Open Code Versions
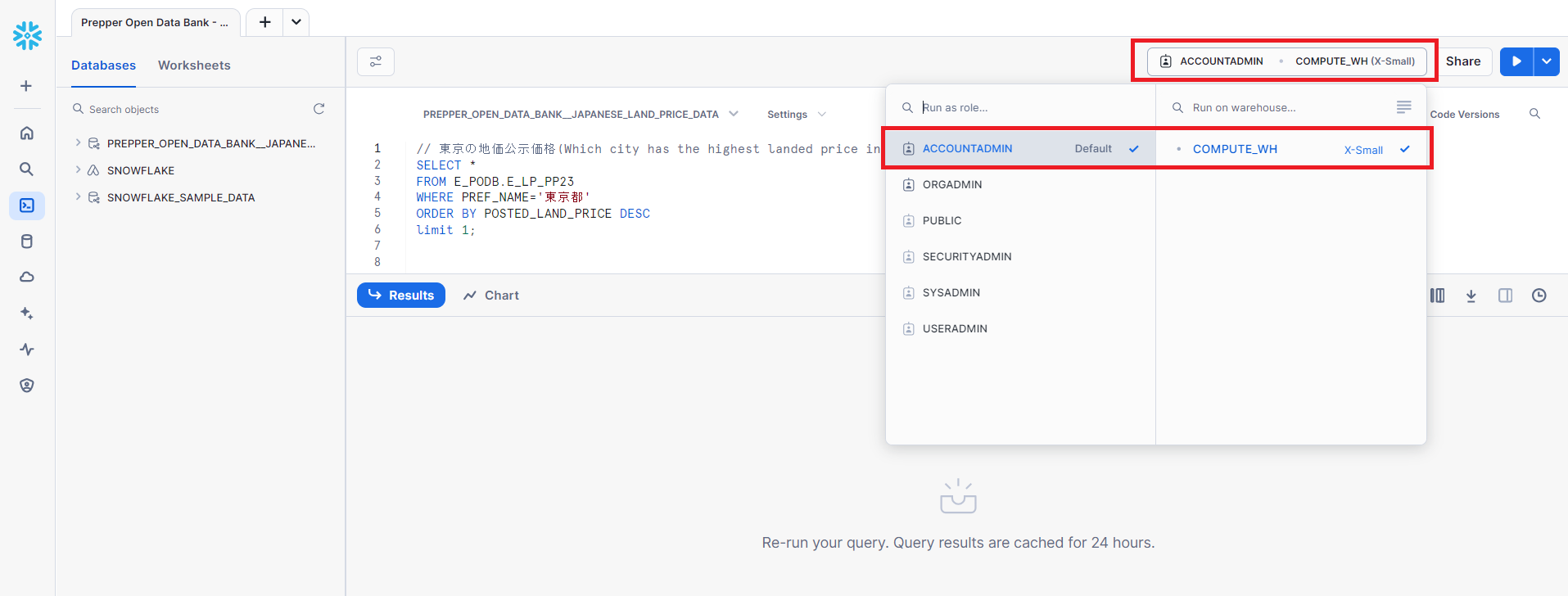This screenshot has height=596, width=1568. [x=1465, y=115]
